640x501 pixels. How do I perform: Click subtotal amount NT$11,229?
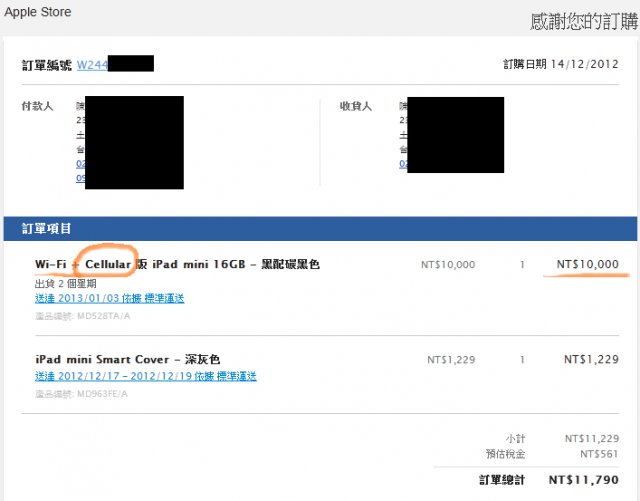[x=592, y=439]
